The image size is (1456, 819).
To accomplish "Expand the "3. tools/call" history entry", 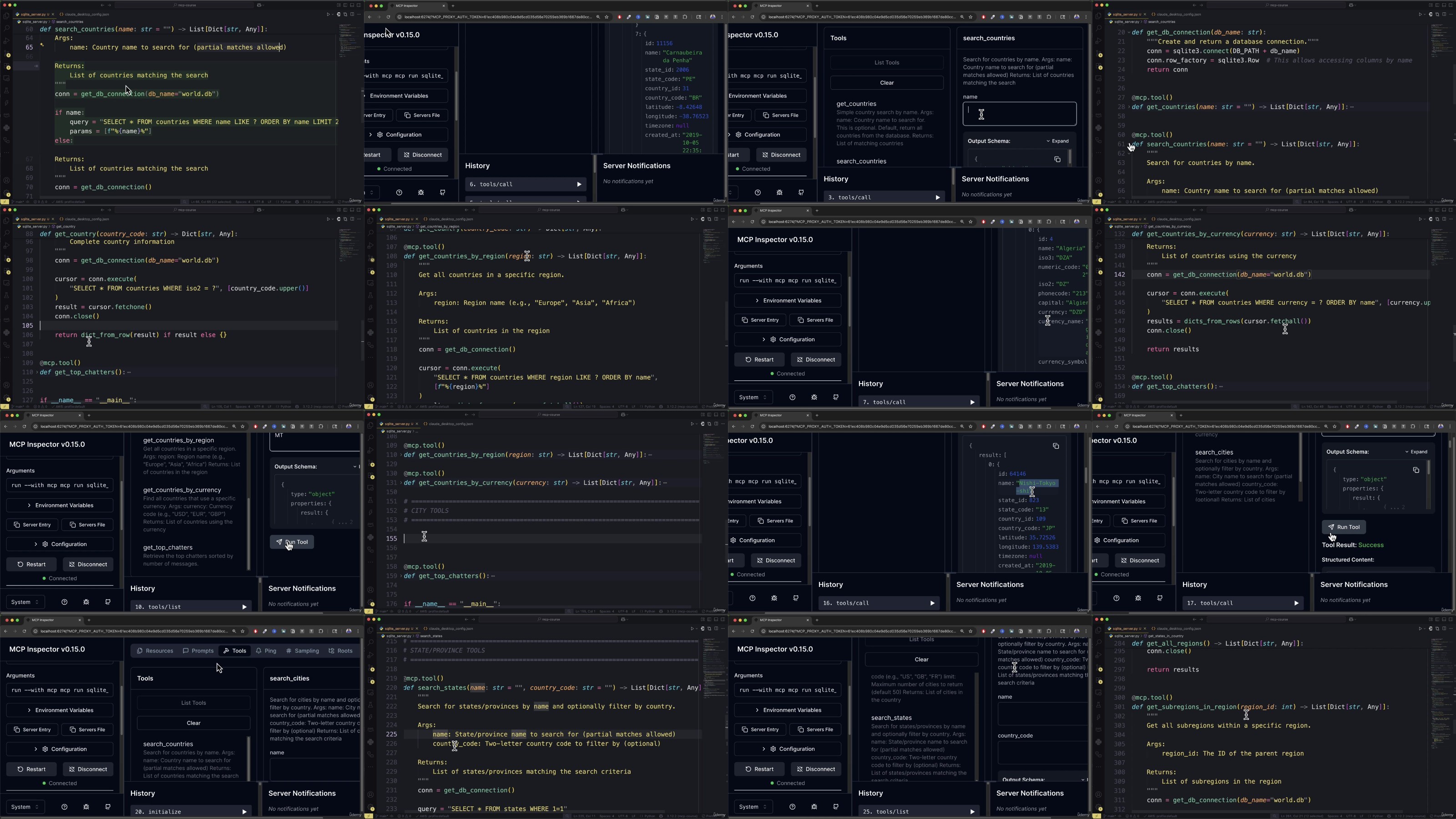I will [x=884, y=197].
